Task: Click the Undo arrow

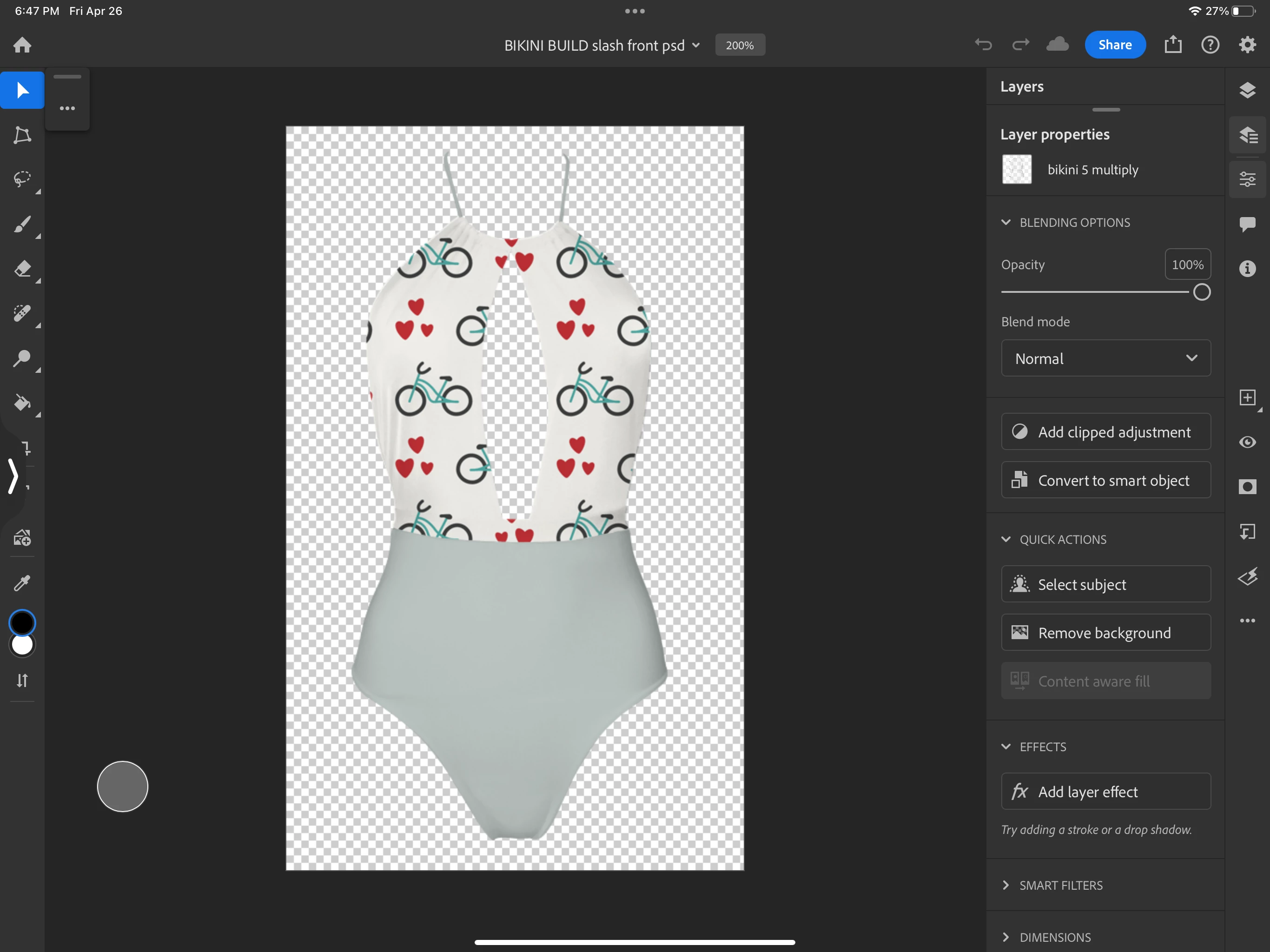Action: (x=983, y=45)
